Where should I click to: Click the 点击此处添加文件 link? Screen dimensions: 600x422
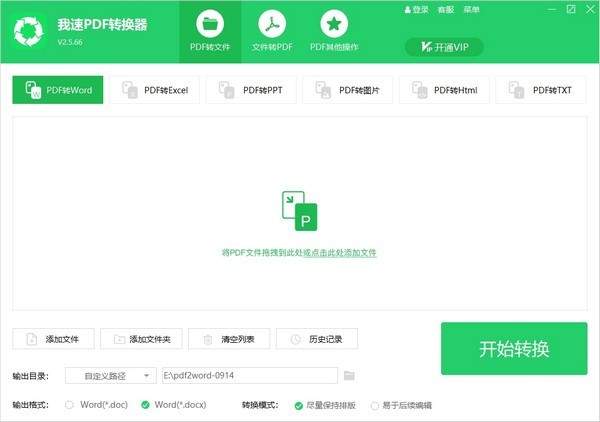340,253
